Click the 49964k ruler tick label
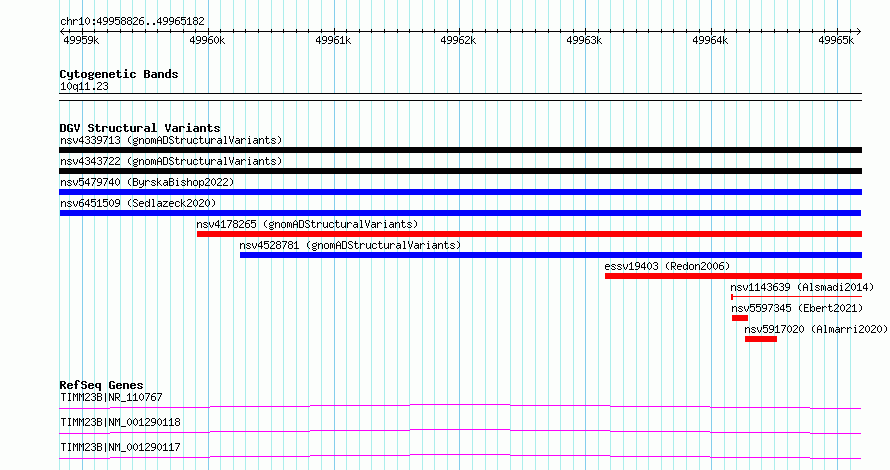 tap(710, 40)
